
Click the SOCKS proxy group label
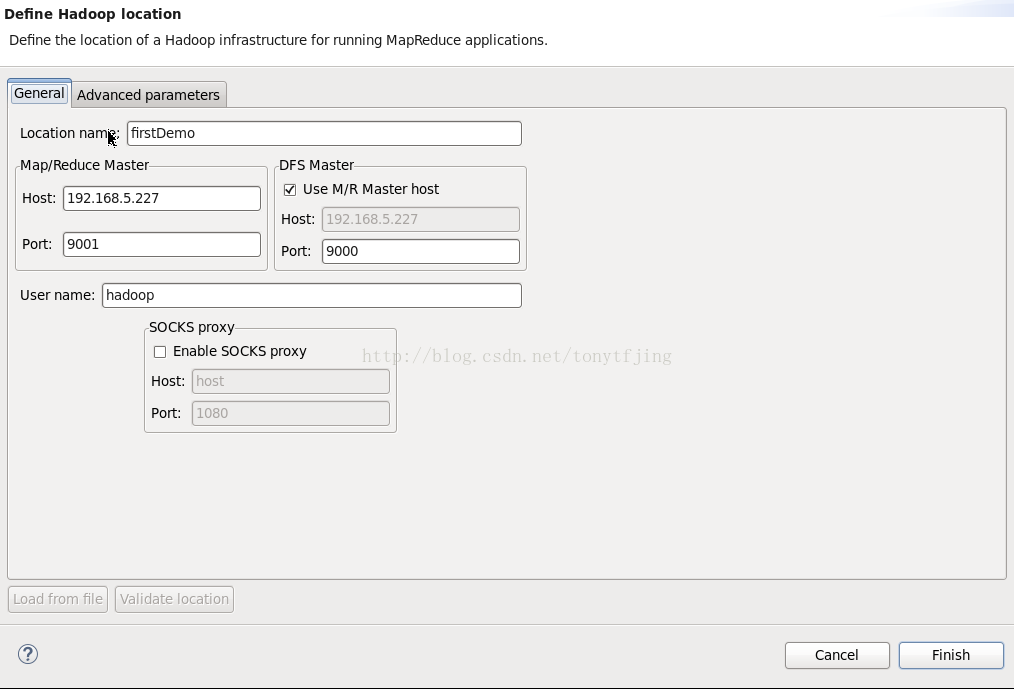click(x=191, y=327)
